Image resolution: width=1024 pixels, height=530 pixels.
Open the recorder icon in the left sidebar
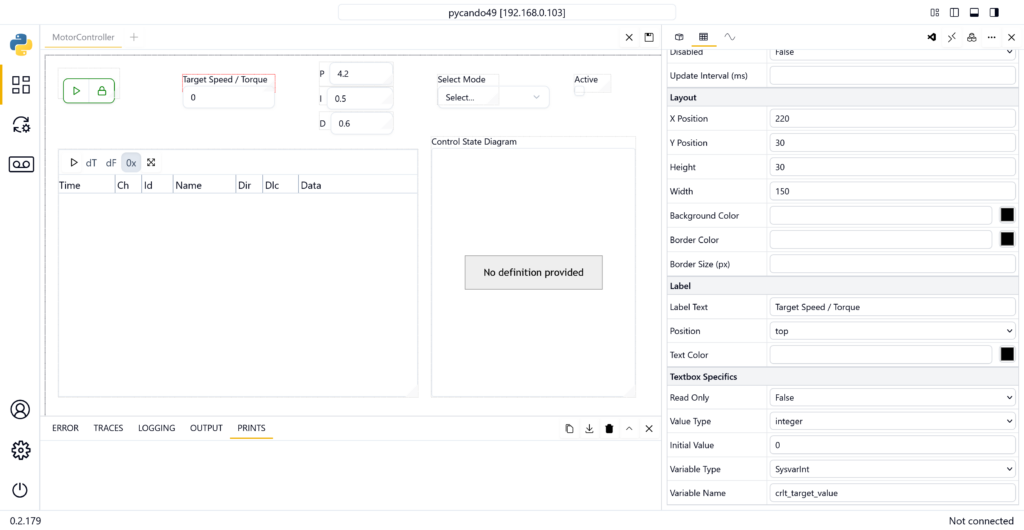(x=21, y=164)
